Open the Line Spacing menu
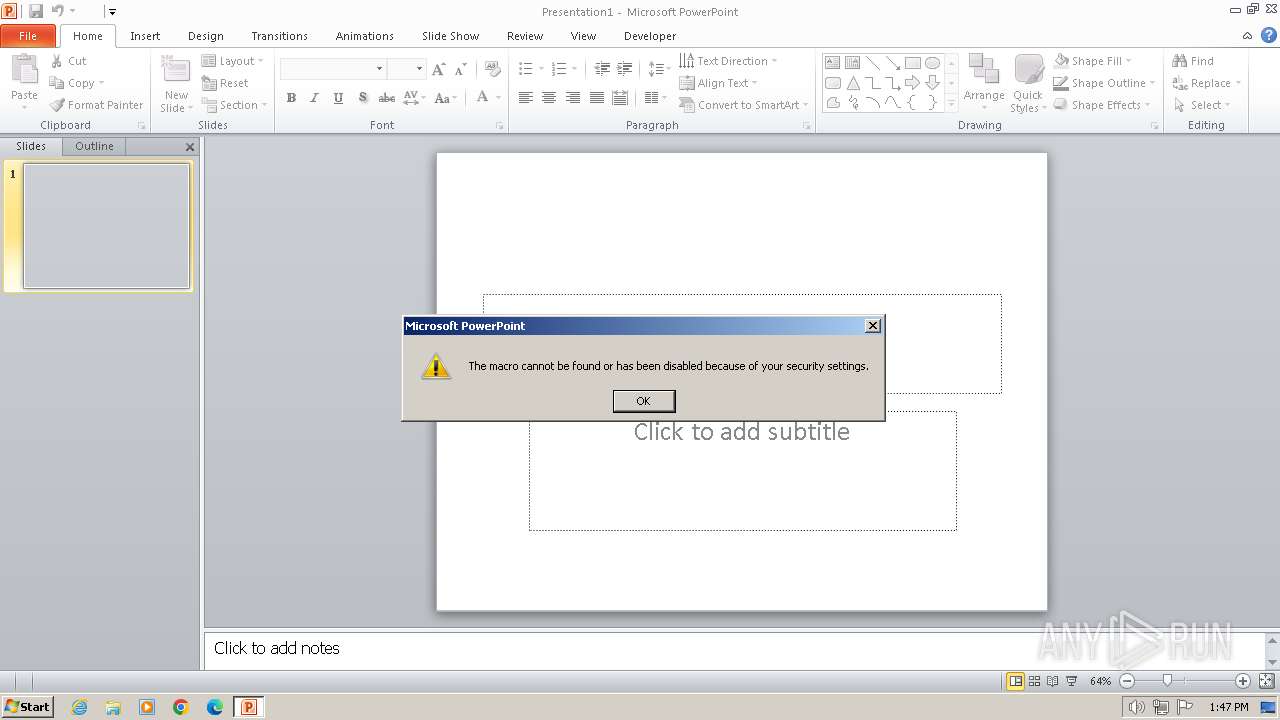The image size is (1280, 720). 658,69
